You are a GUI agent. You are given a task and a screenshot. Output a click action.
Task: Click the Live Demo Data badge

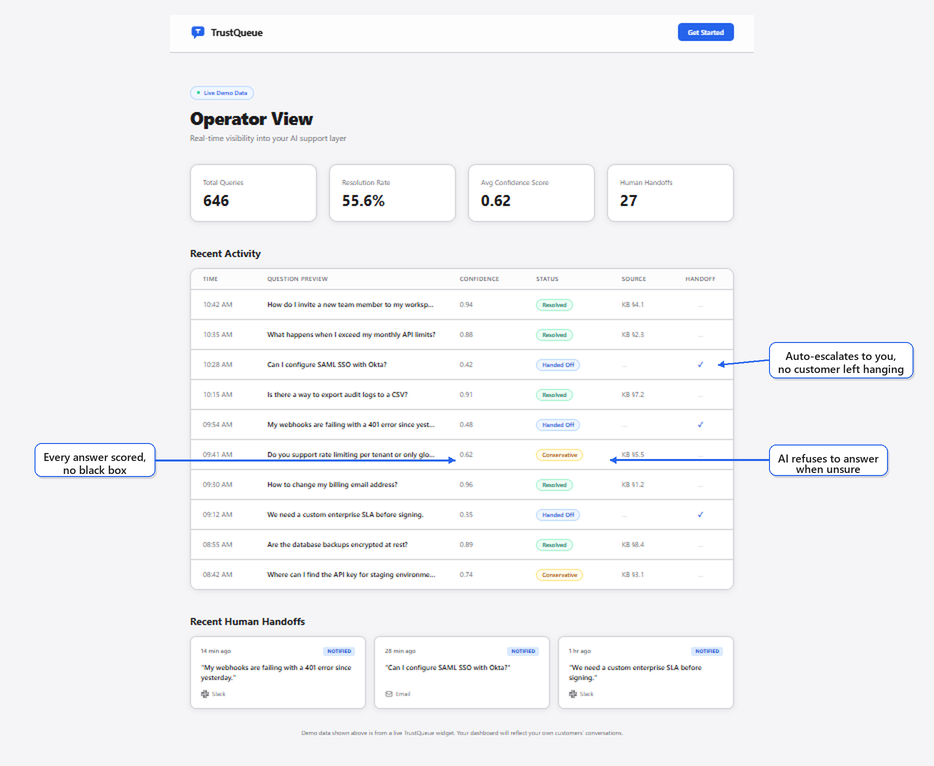[222, 93]
